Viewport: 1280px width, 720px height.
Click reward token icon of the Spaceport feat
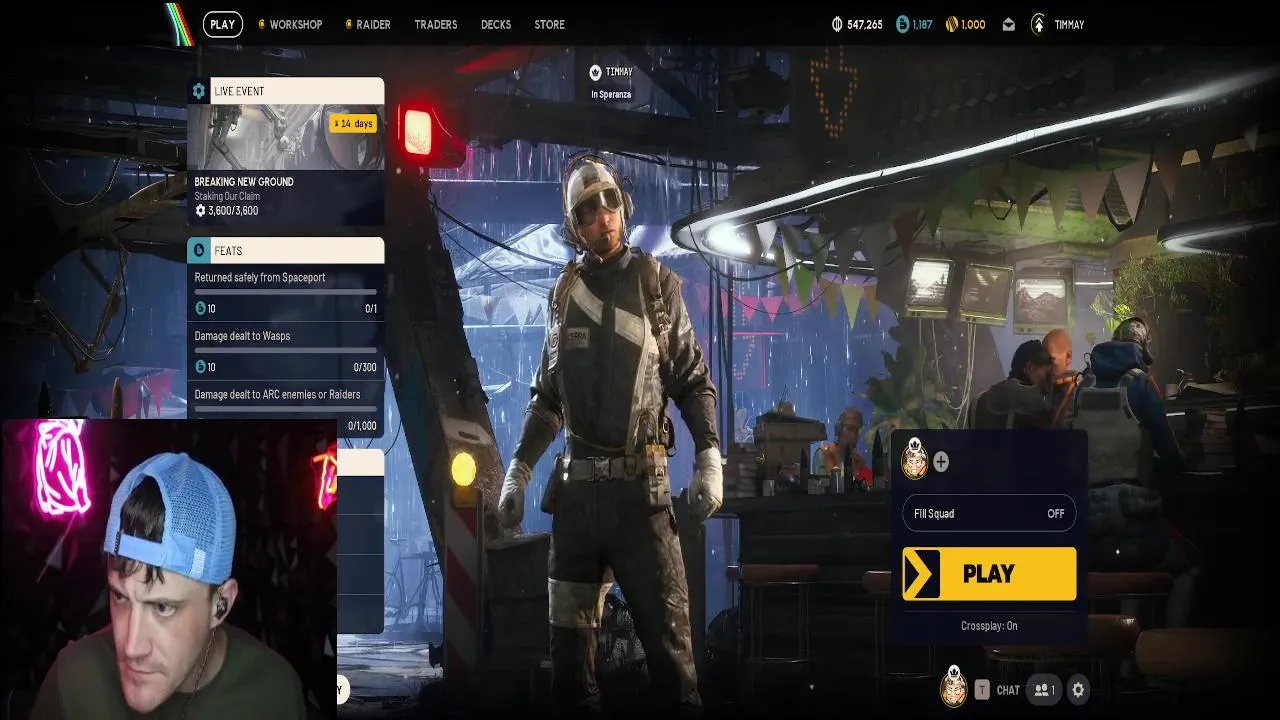(x=200, y=309)
